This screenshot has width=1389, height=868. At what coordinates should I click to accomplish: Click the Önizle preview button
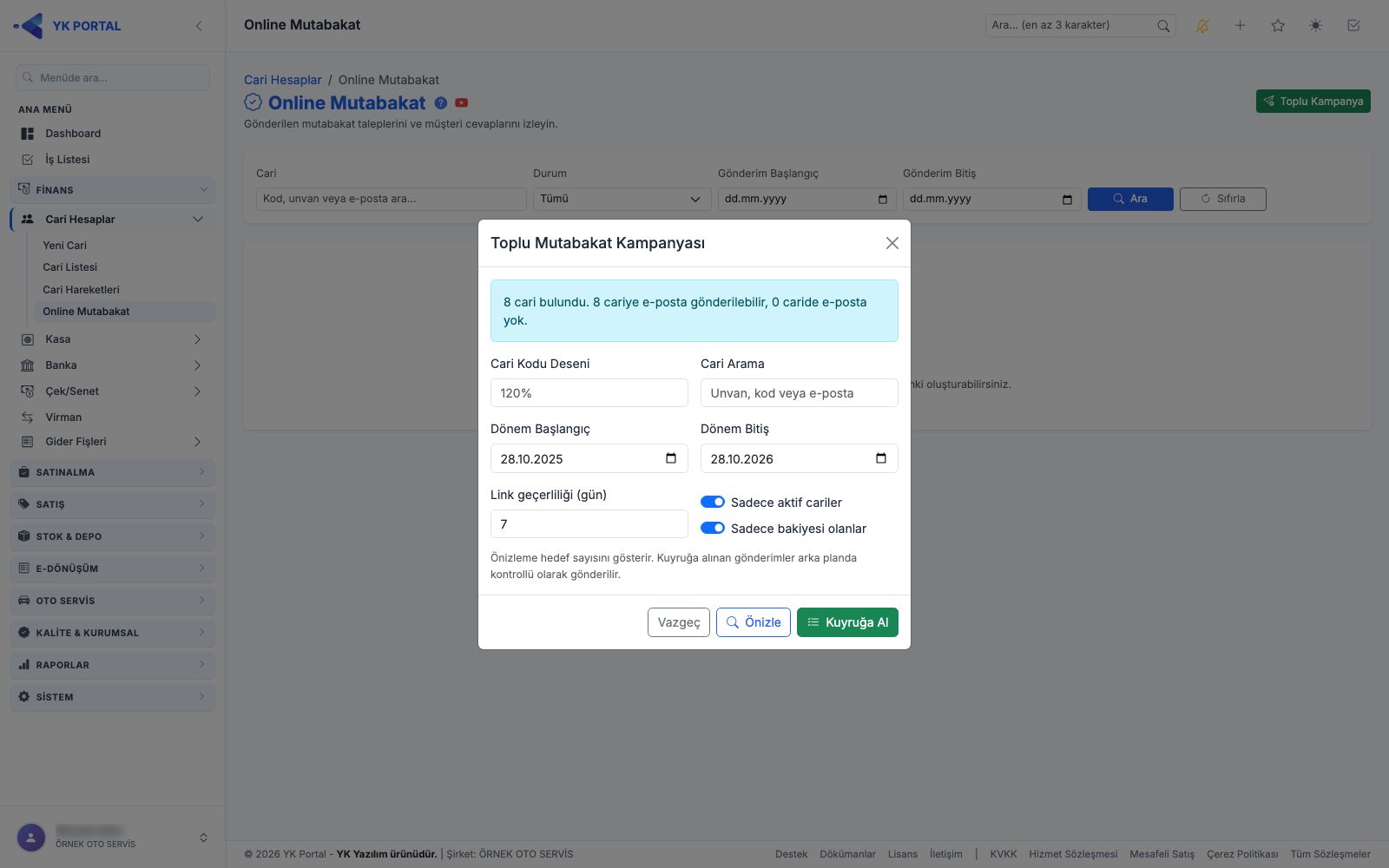coord(754,622)
